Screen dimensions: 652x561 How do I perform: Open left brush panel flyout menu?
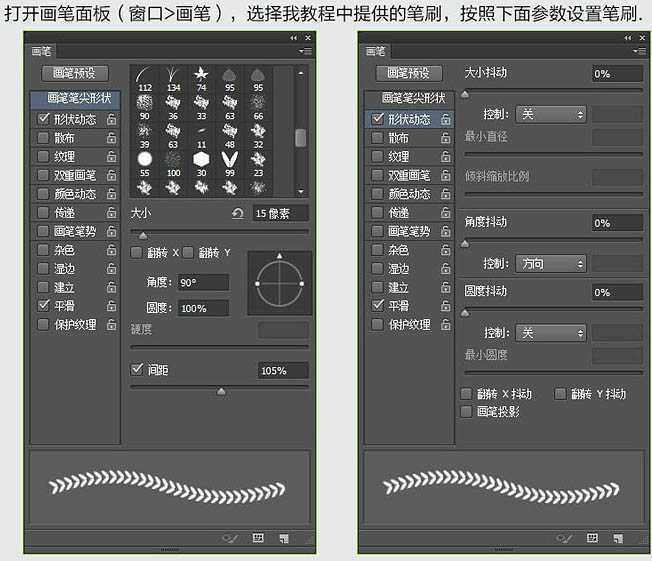(x=305, y=51)
